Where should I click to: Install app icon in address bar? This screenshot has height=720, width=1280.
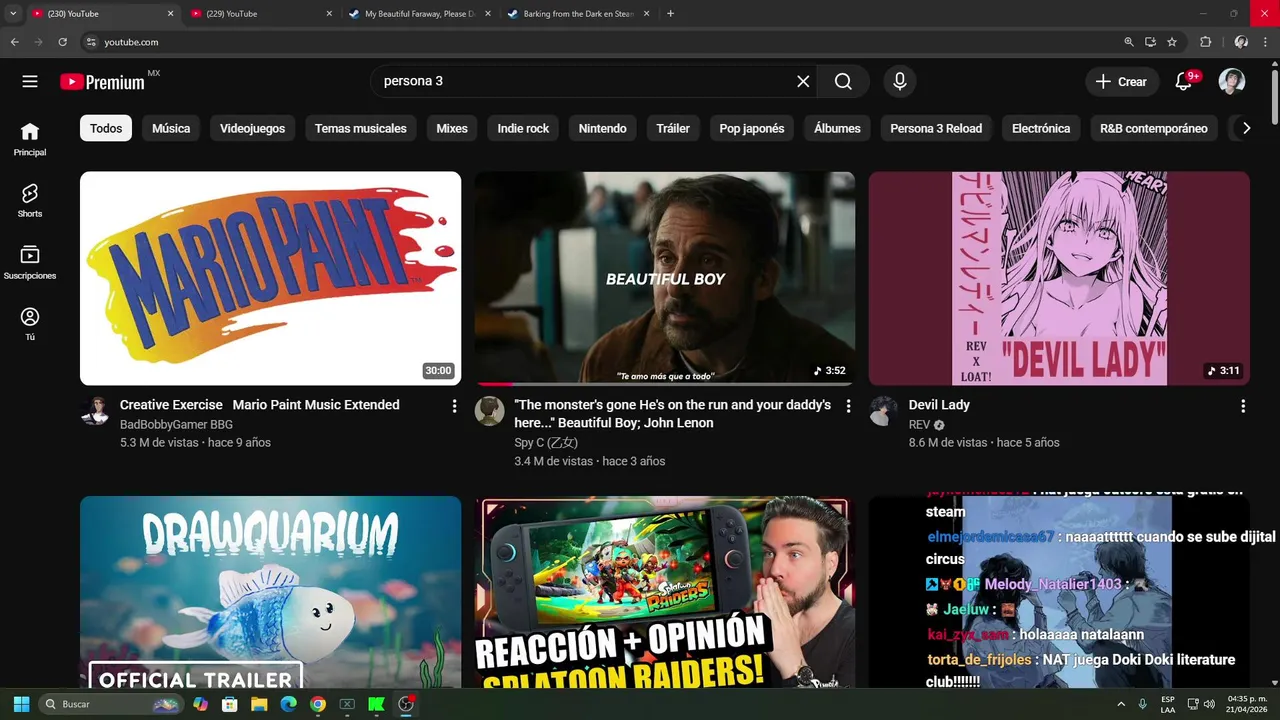1150,42
